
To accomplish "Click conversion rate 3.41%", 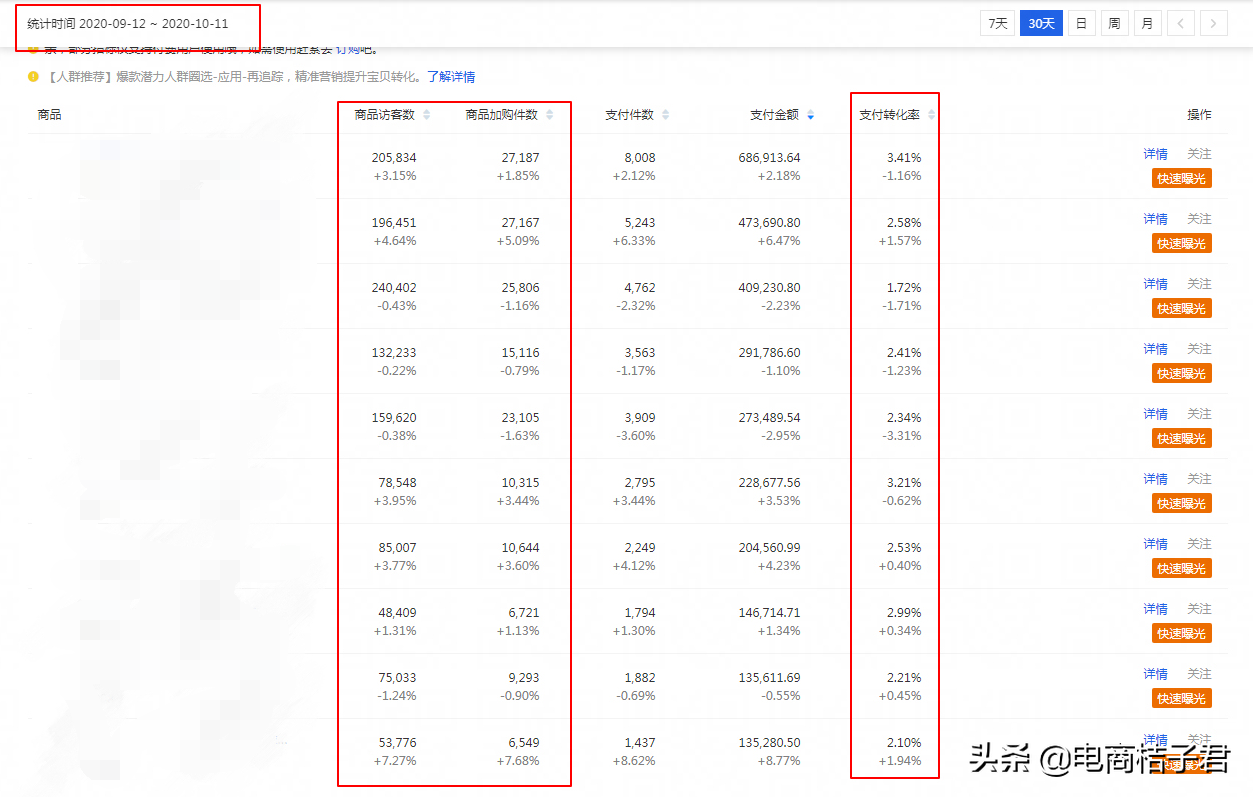I will coord(904,158).
